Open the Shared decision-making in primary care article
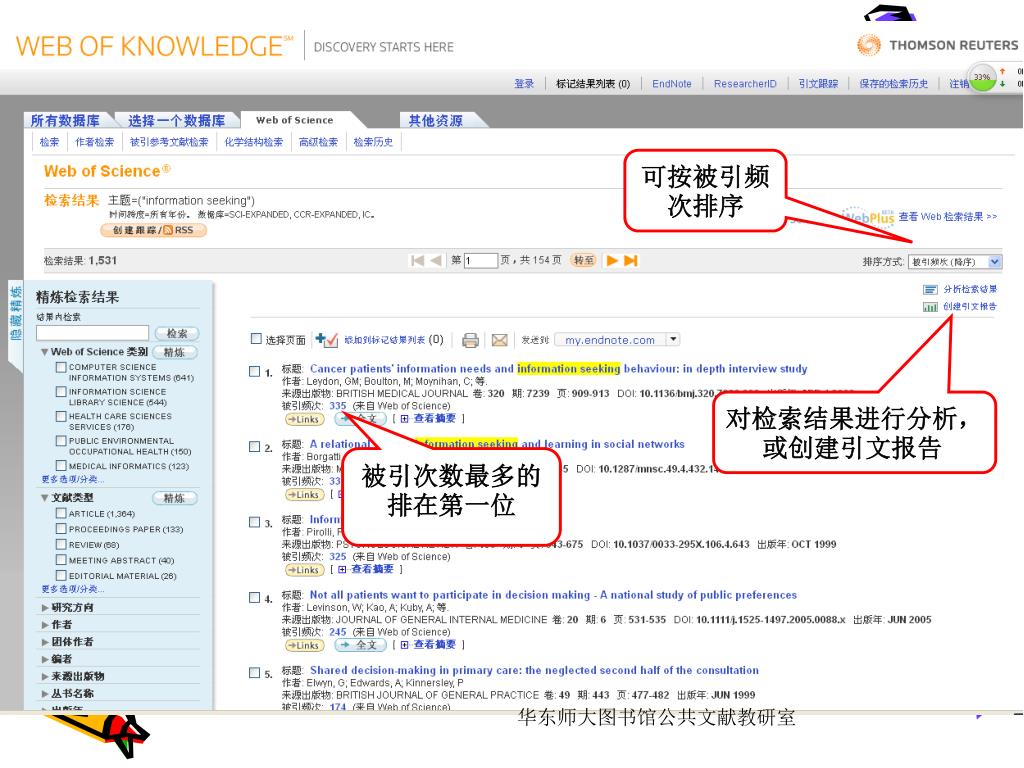 tap(534, 670)
